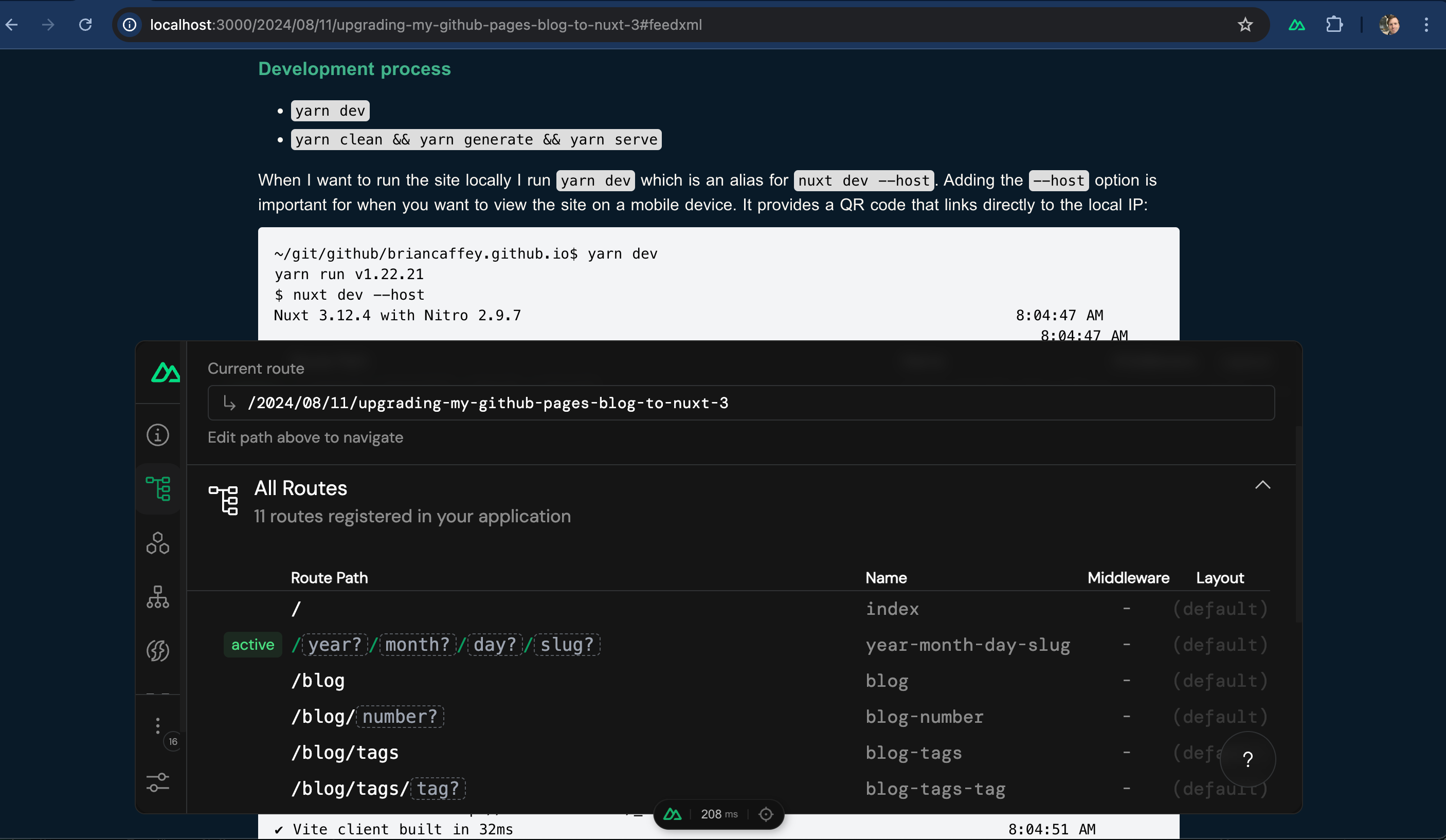Go back in browser history
Viewport: 1446px width, 840px height.
(x=12, y=25)
